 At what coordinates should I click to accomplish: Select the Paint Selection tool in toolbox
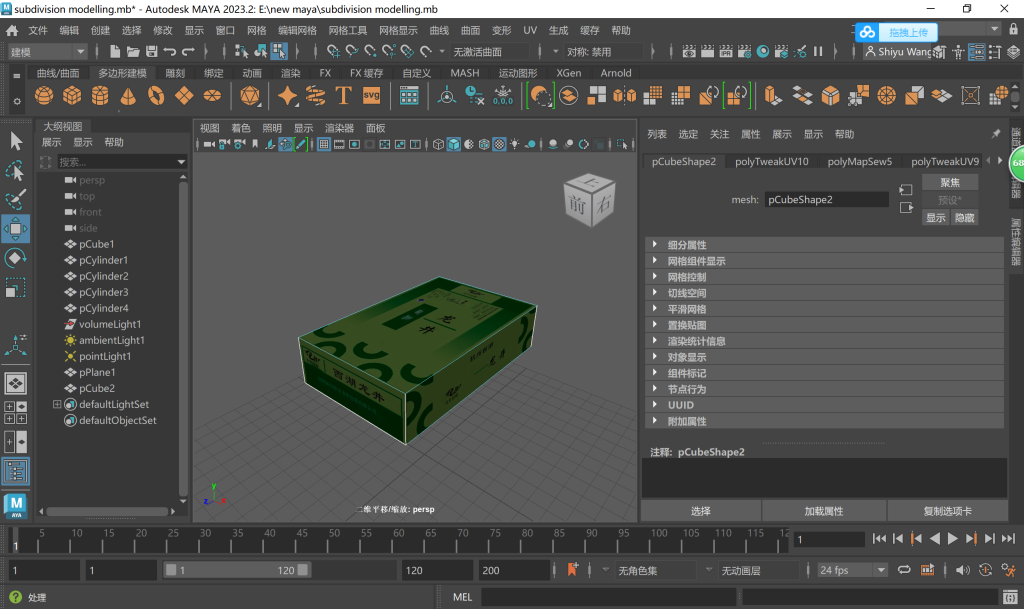click(16, 199)
